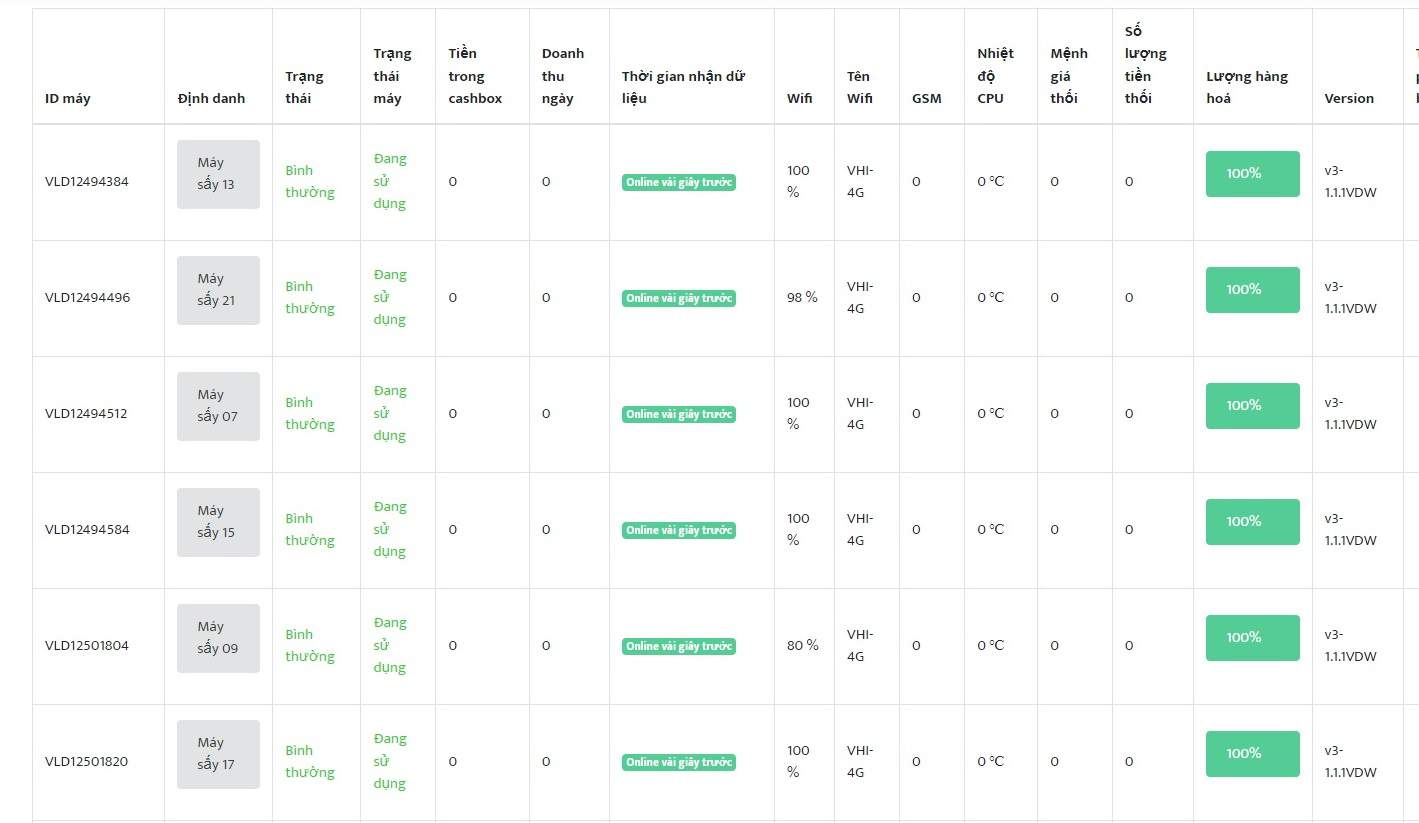This screenshot has width=1419, height=823.
Task: Click the Thời gian nhận dữ liệu header
Action: pyautogui.click(x=683, y=87)
